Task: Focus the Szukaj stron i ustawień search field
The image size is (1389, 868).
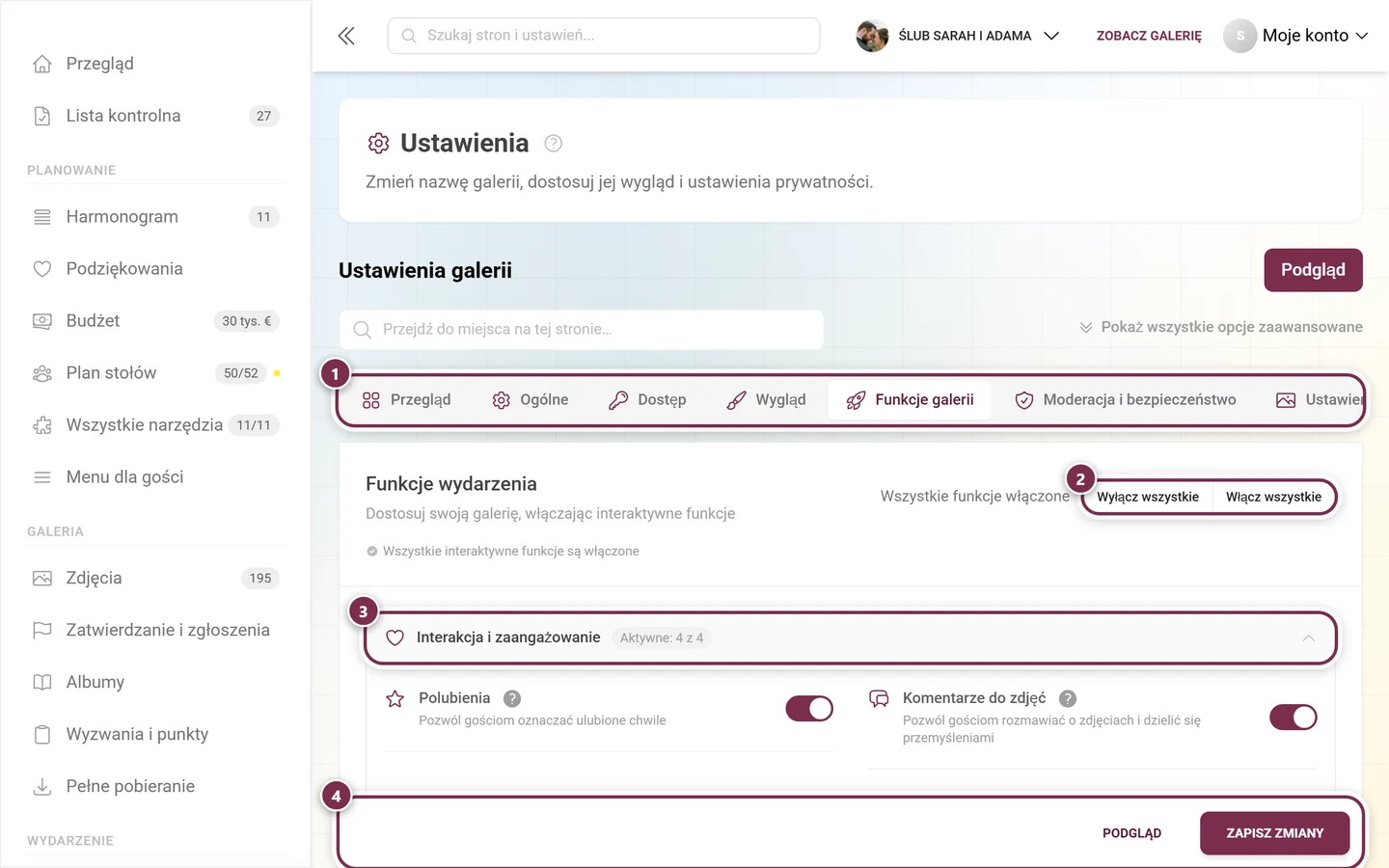Action: pyautogui.click(x=604, y=36)
